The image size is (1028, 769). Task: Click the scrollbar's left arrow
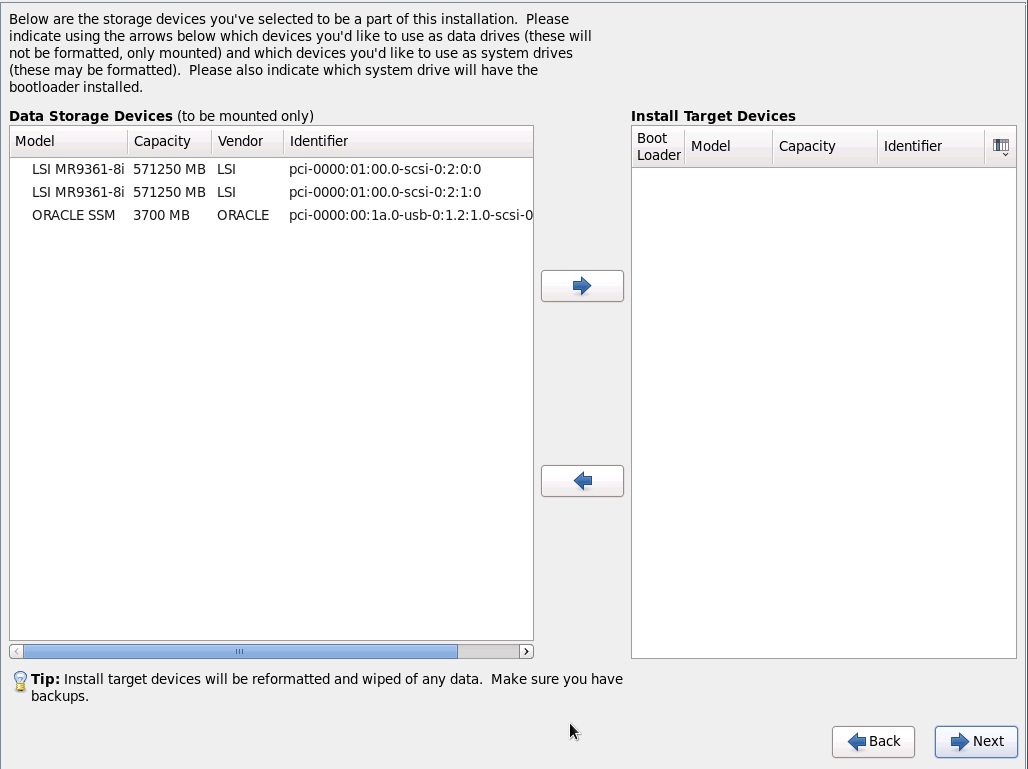click(15, 651)
